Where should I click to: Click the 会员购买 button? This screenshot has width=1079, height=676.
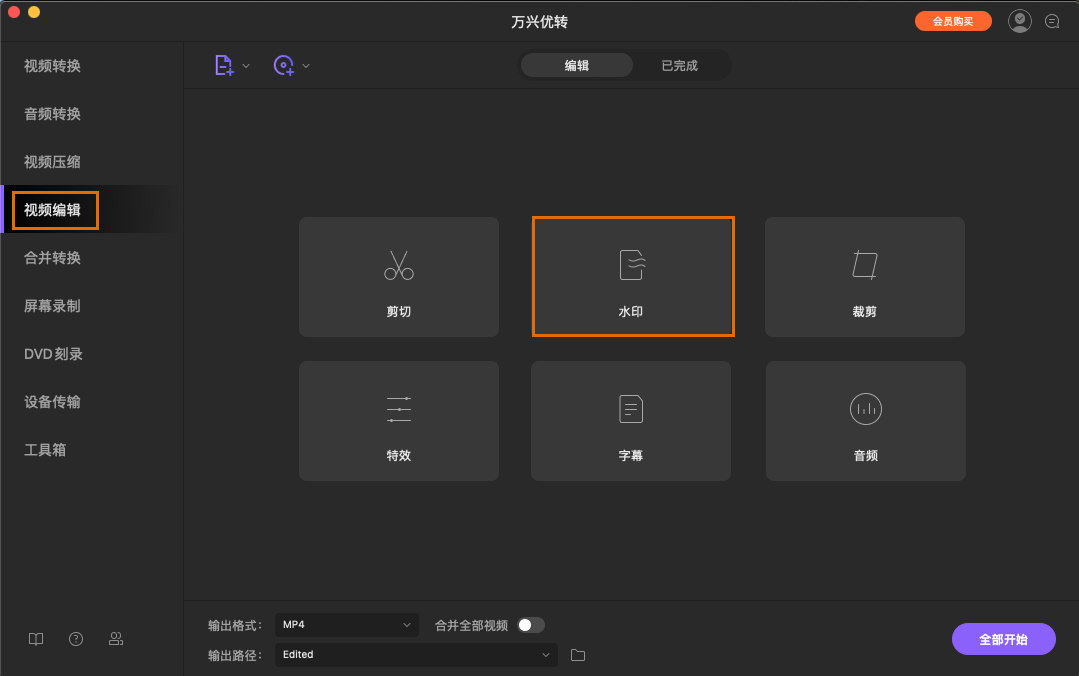[x=952, y=20]
